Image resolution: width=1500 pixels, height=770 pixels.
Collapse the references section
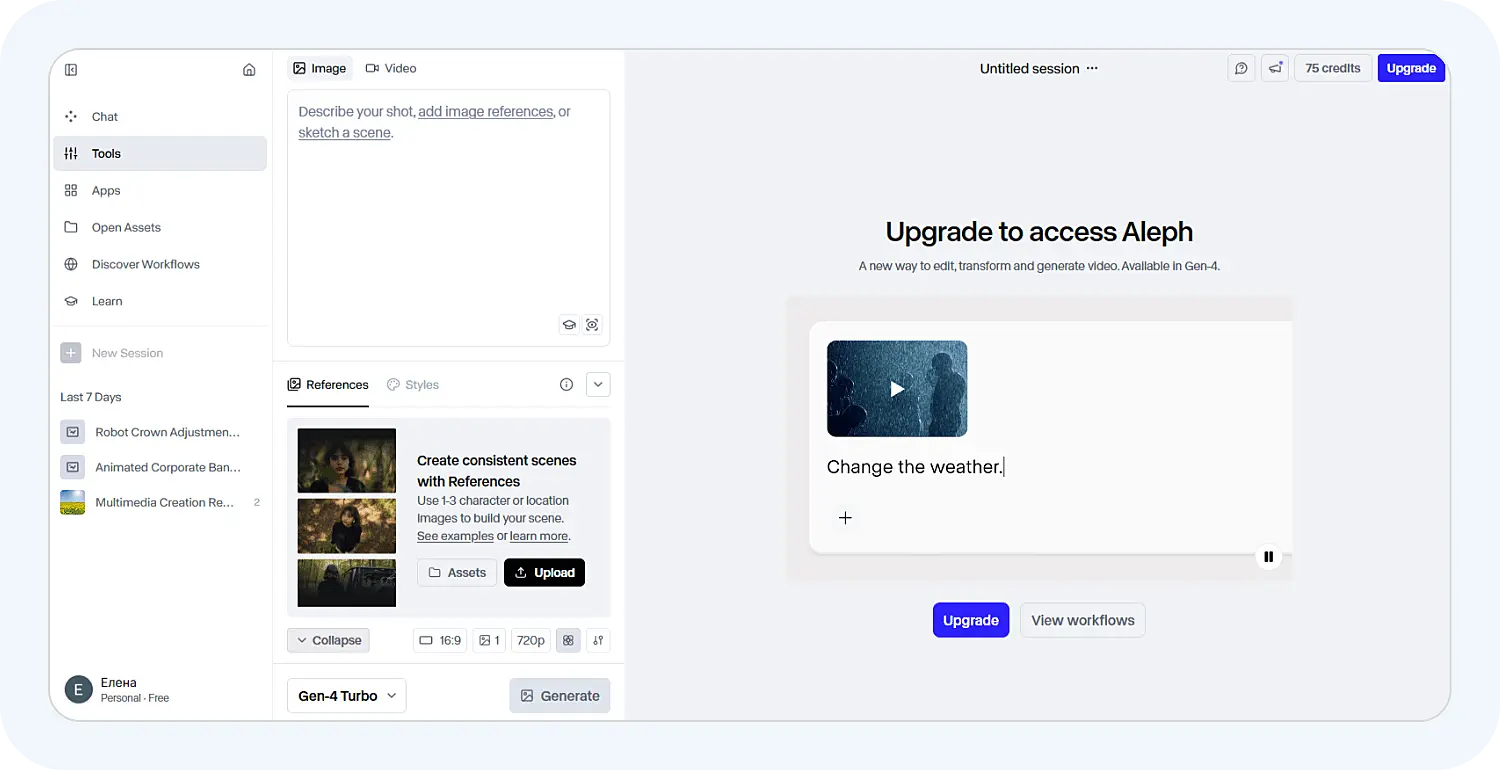328,640
